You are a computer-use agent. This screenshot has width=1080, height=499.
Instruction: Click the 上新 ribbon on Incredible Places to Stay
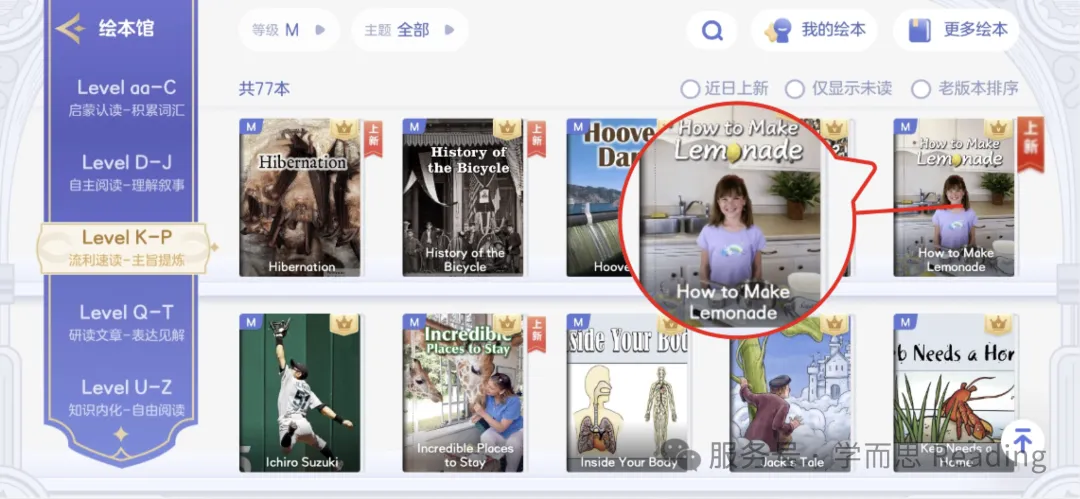[x=537, y=334]
